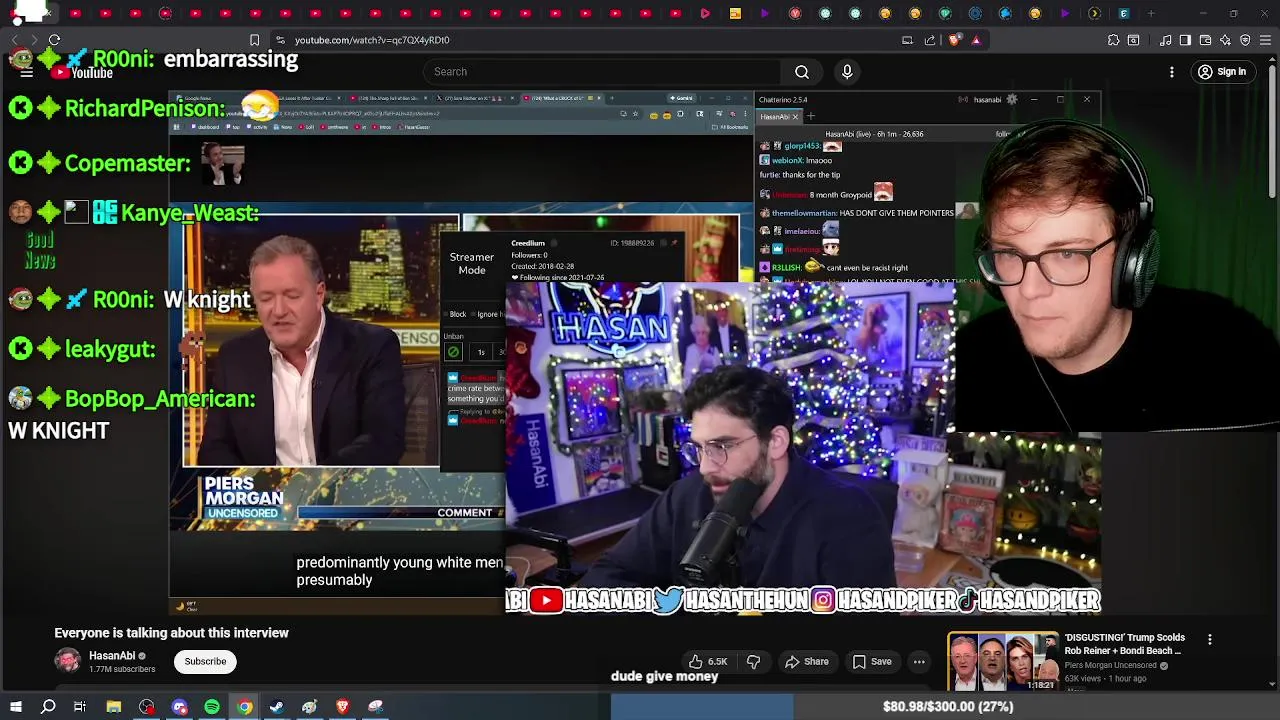Click the bookmark icon in address bar

pyautogui.click(x=254, y=40)
